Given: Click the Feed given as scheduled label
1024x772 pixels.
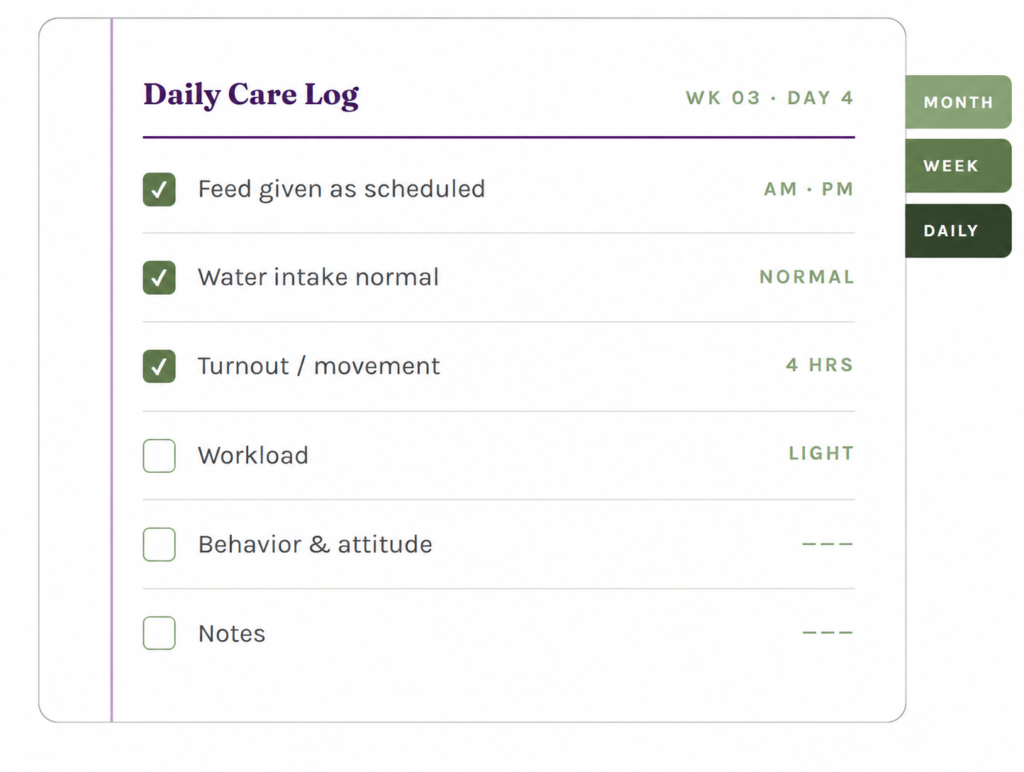Looking at the screenshot, I should tap(342, 189).
